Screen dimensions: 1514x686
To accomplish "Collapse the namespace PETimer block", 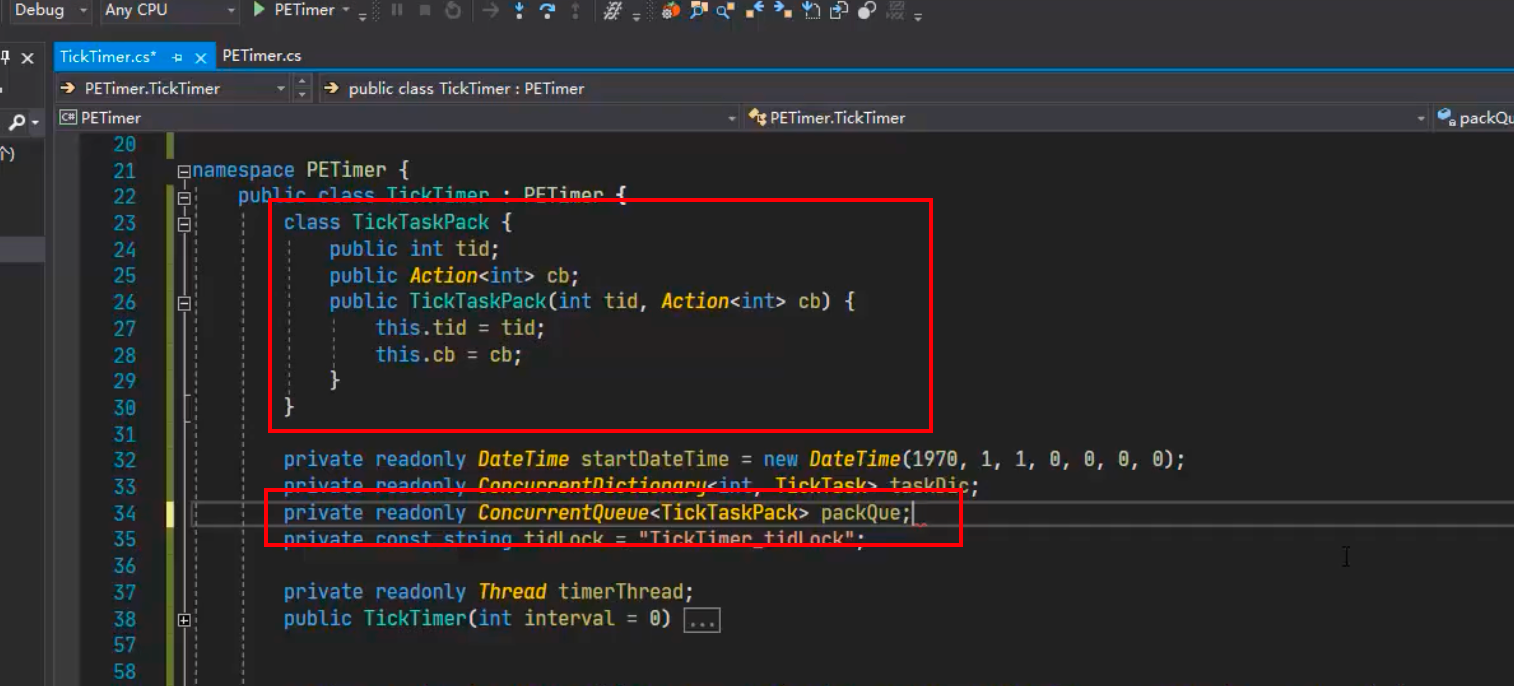I will click(x=184, y=172).
